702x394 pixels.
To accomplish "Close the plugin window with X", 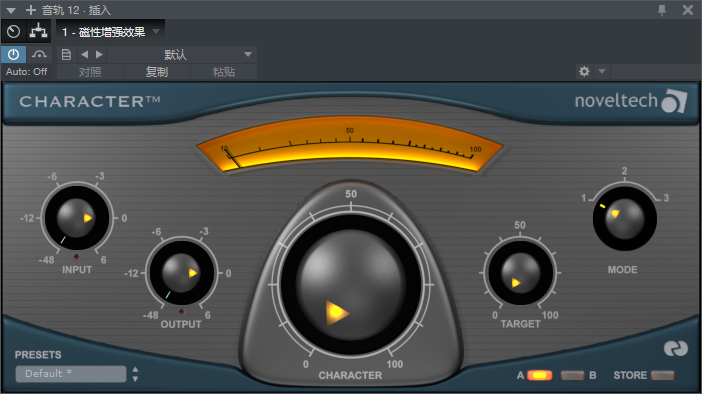I will (x=688, y=10).
